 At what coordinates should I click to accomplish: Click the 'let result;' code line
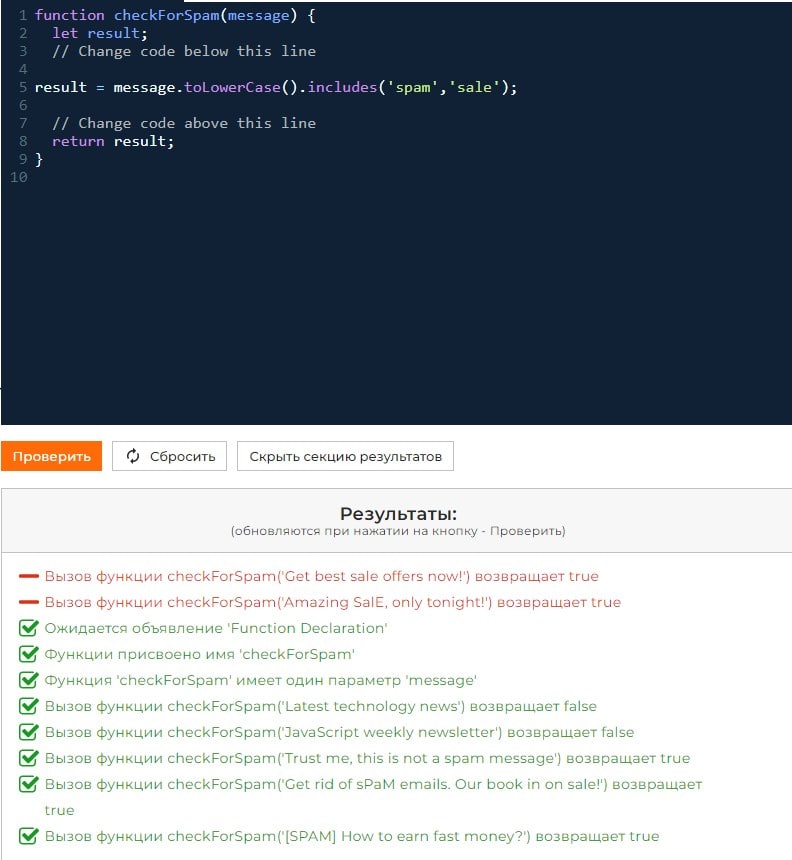coord(100,33)
